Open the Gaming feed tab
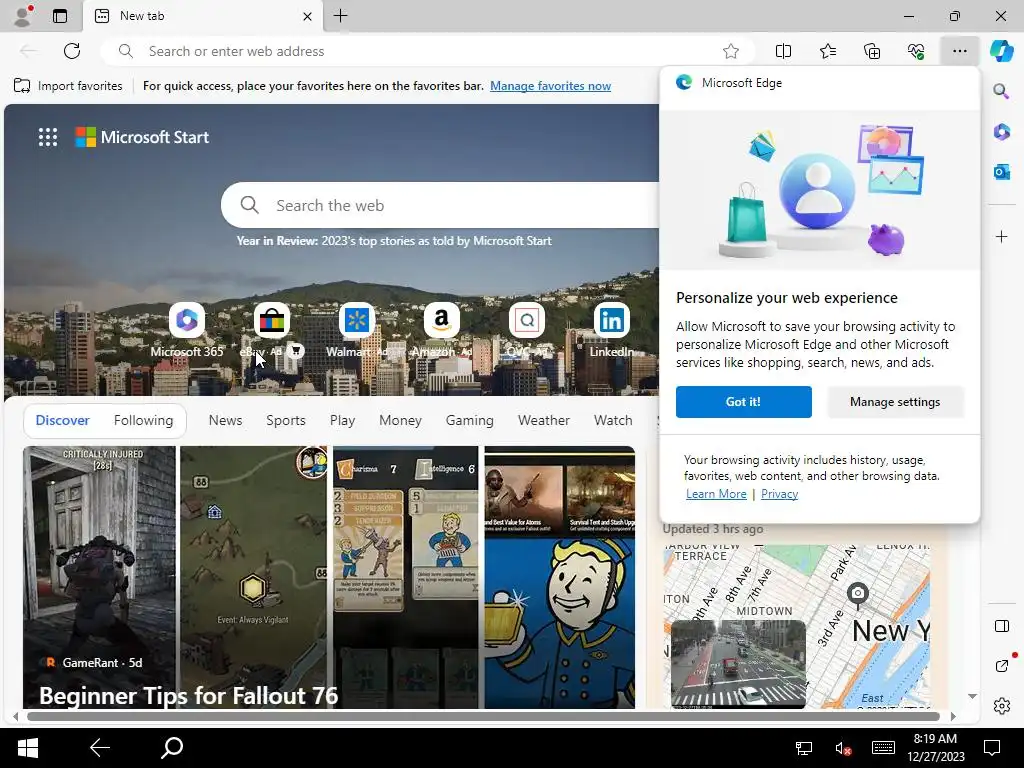This screenshot has width=1024, height=768. click(x=470, y=421)
